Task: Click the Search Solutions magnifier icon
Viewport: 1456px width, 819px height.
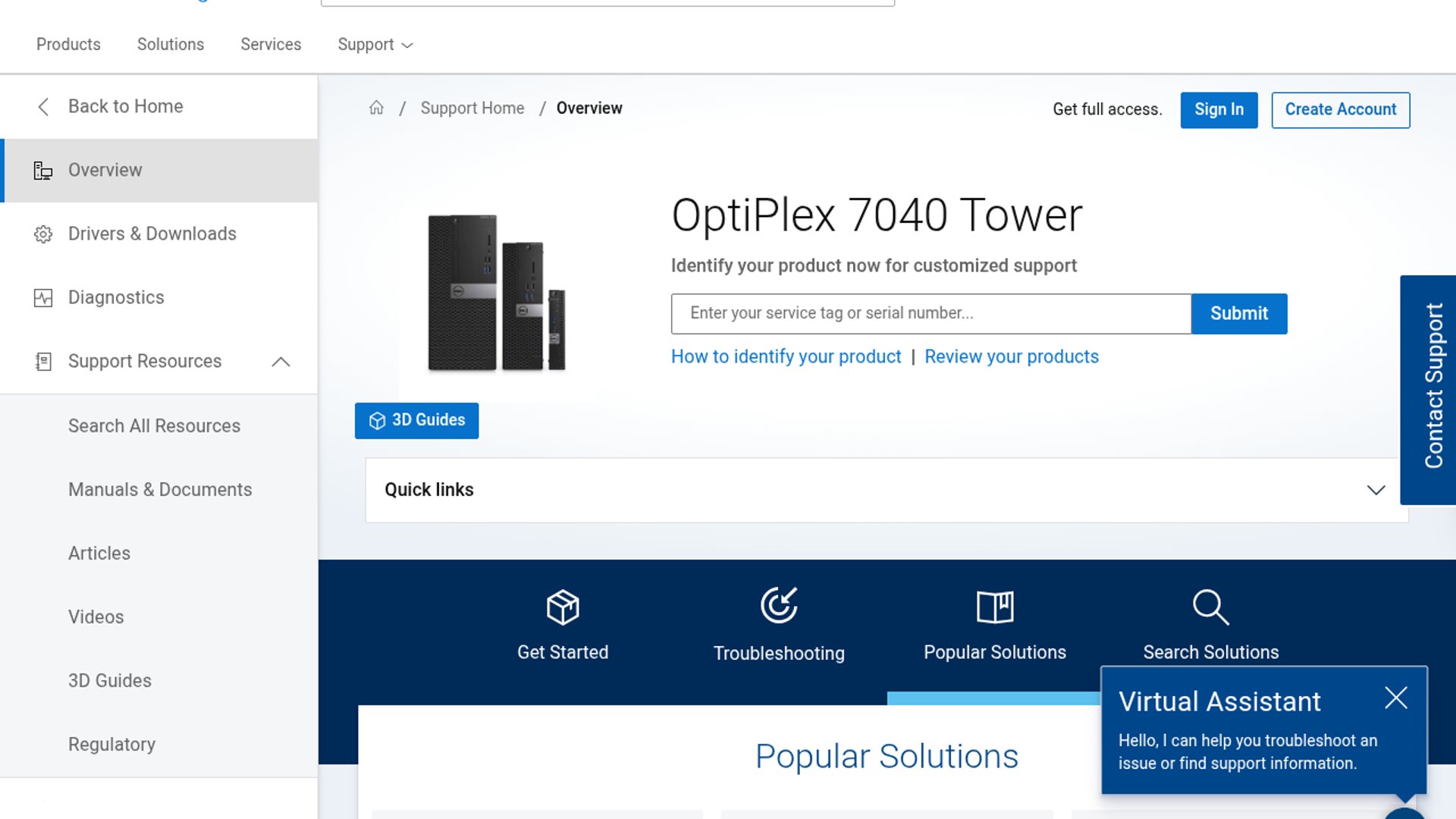Action: [1210, 607]
